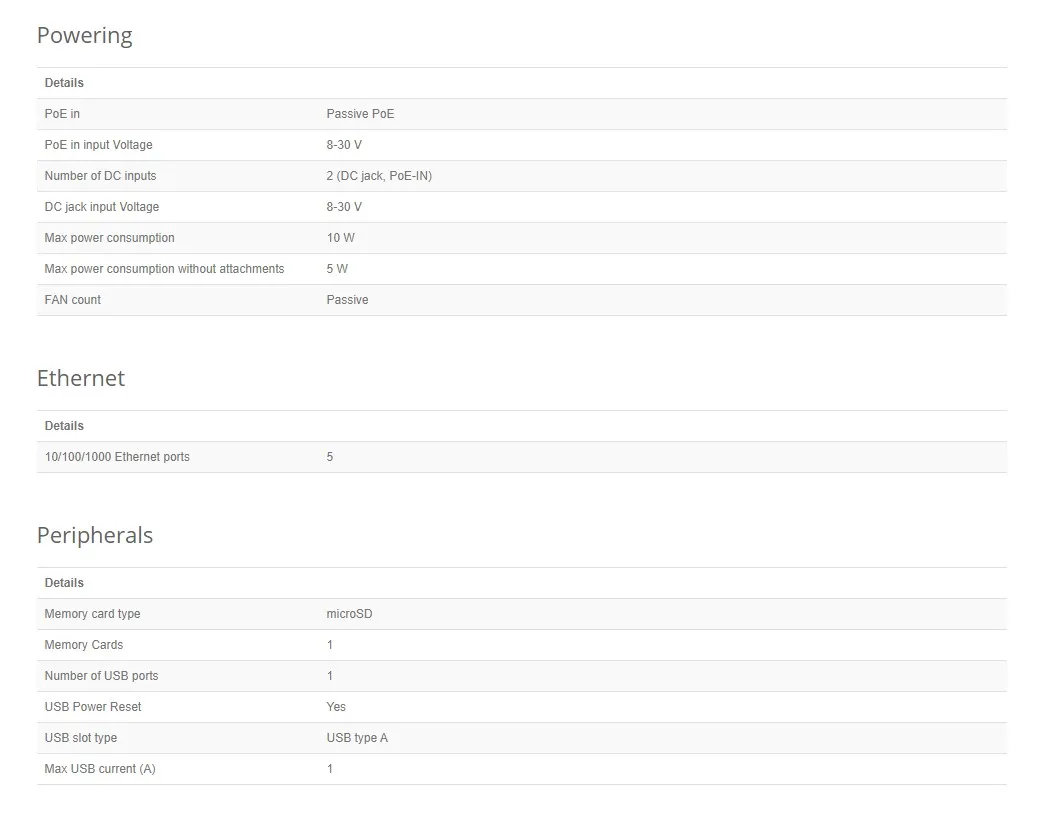Click the Details header under Ethernet

[x=64, y=426]
